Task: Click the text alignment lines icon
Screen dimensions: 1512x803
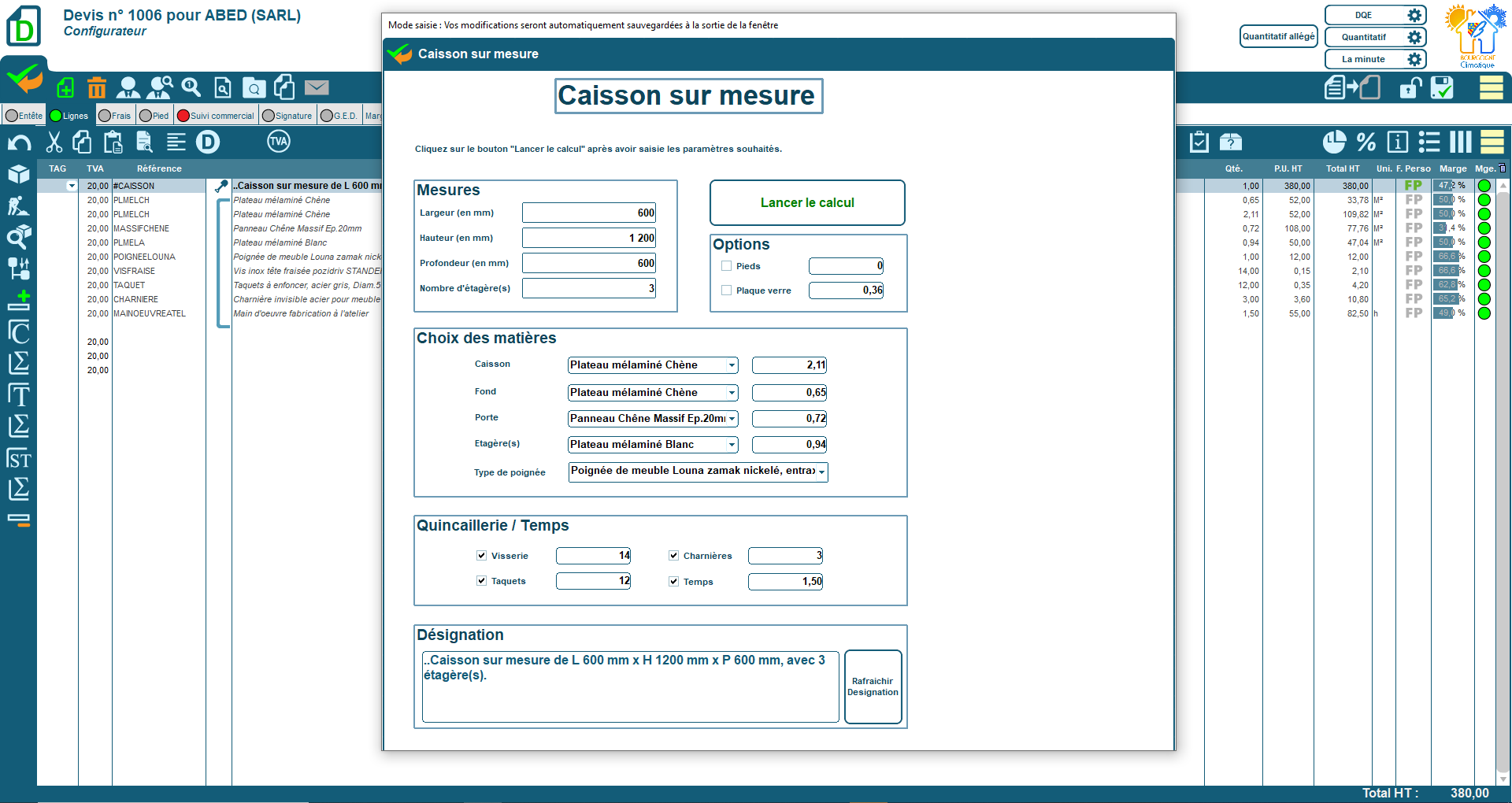Action: tap(176, 142)
